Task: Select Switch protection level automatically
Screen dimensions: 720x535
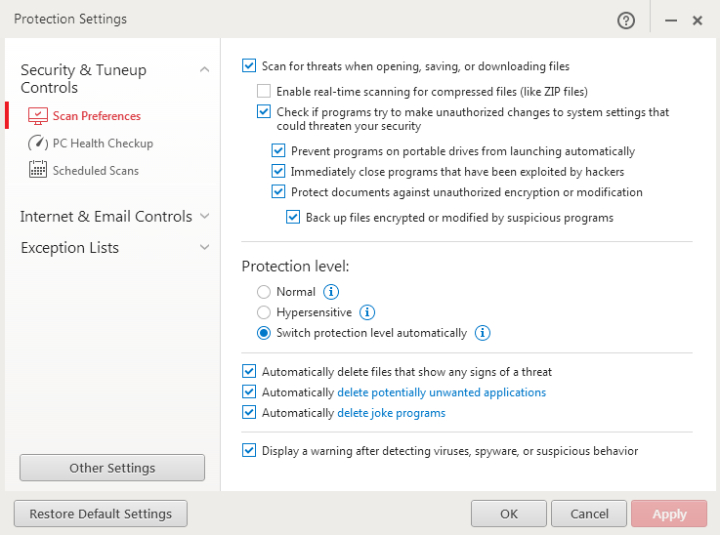Action: (x=264, y=333)
